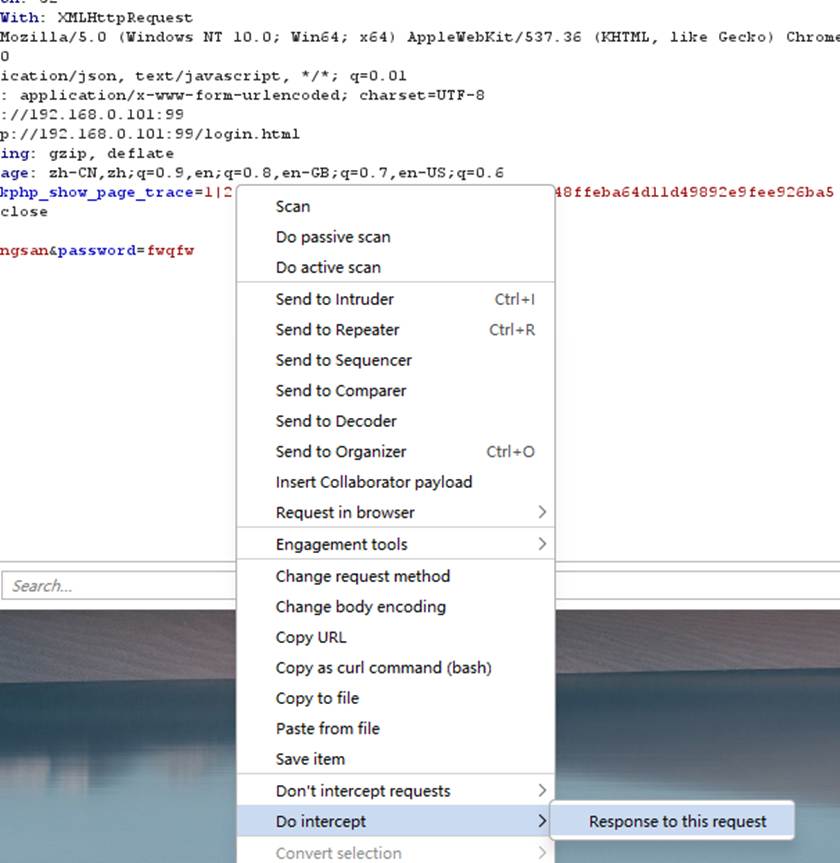
Task: Send the request to Decoder
Action: (395, 421)
